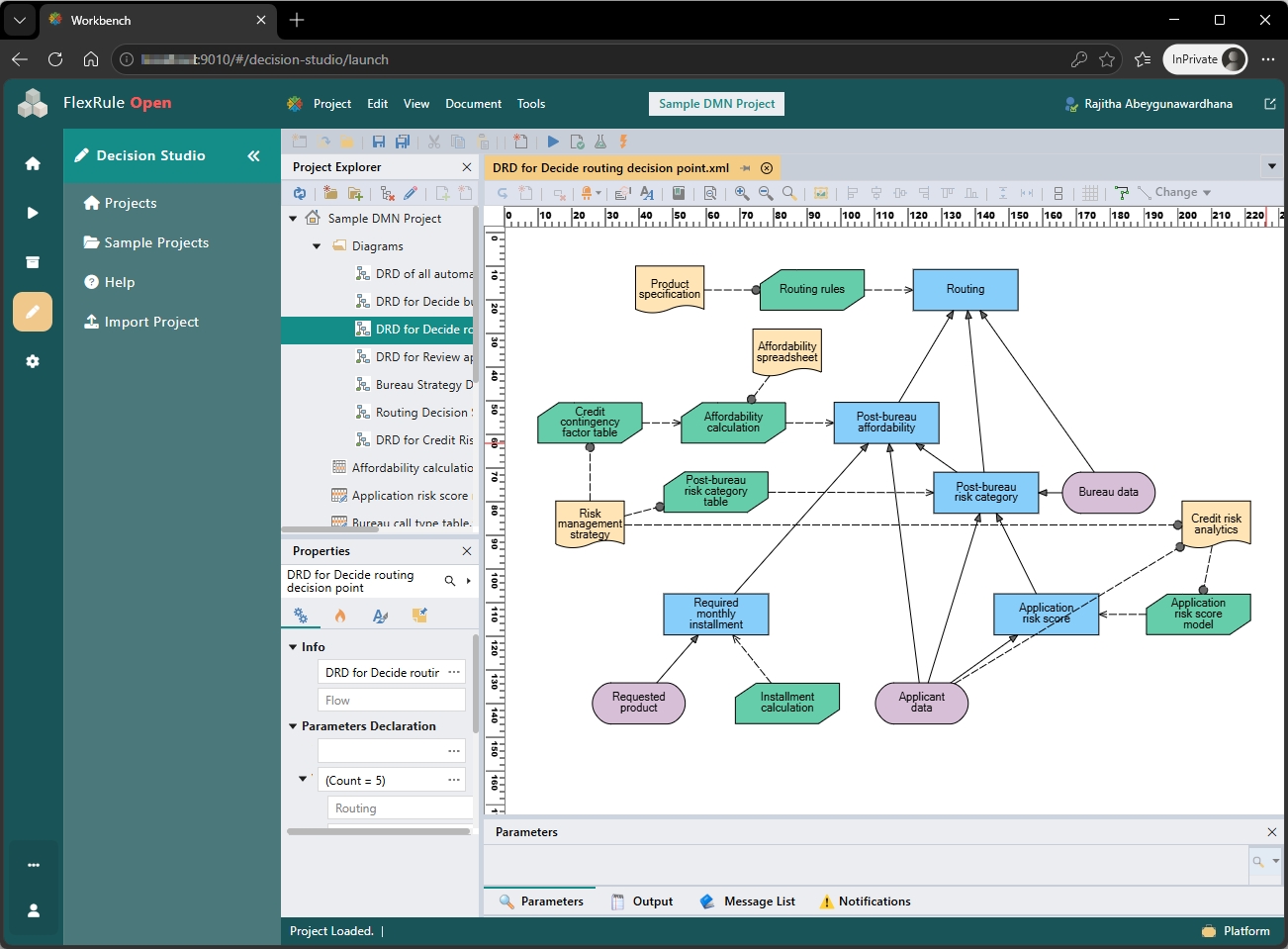Click the pencil Decision Studio sidebar icon

tap(33, 312)
